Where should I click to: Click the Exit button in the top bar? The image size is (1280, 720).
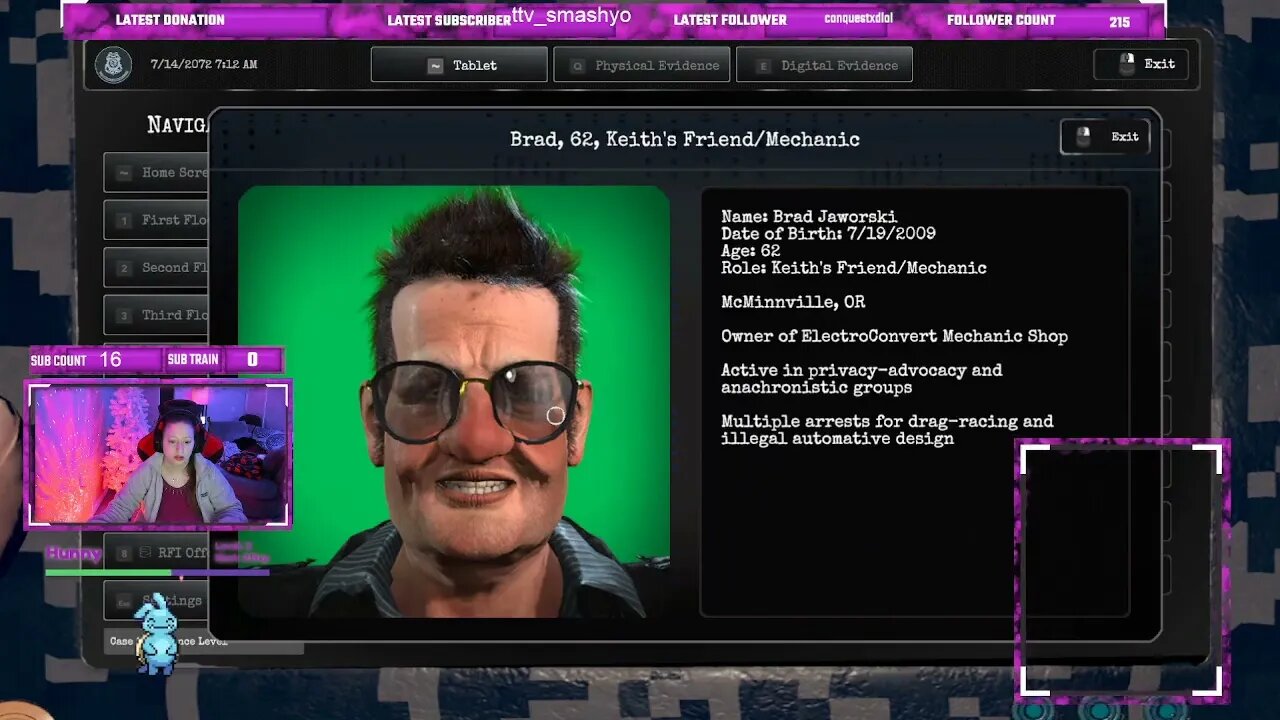click(x=1141, y=64)
